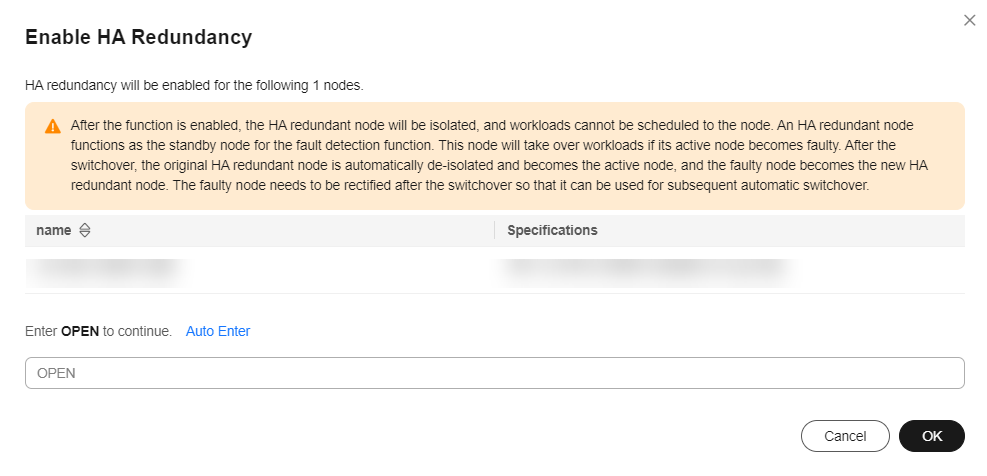
Task: Click the ascending arrow of name sorter
Action: click(85, 227)
